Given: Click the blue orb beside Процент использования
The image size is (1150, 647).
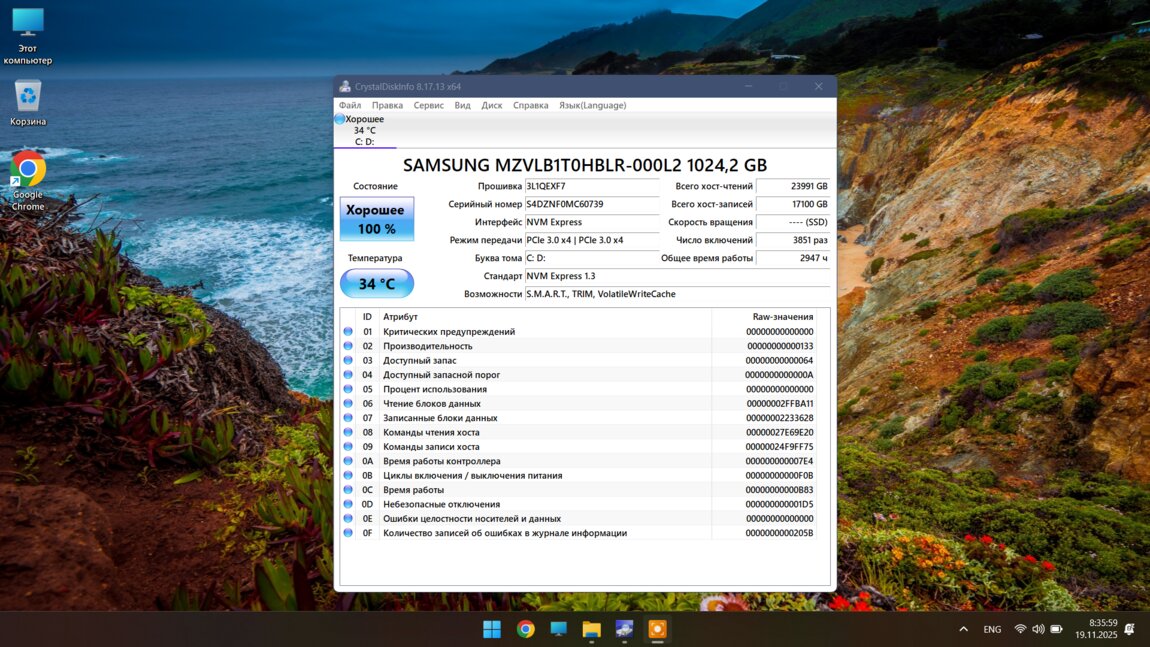Looking at the screenshot, I should [x=348, y=389].
